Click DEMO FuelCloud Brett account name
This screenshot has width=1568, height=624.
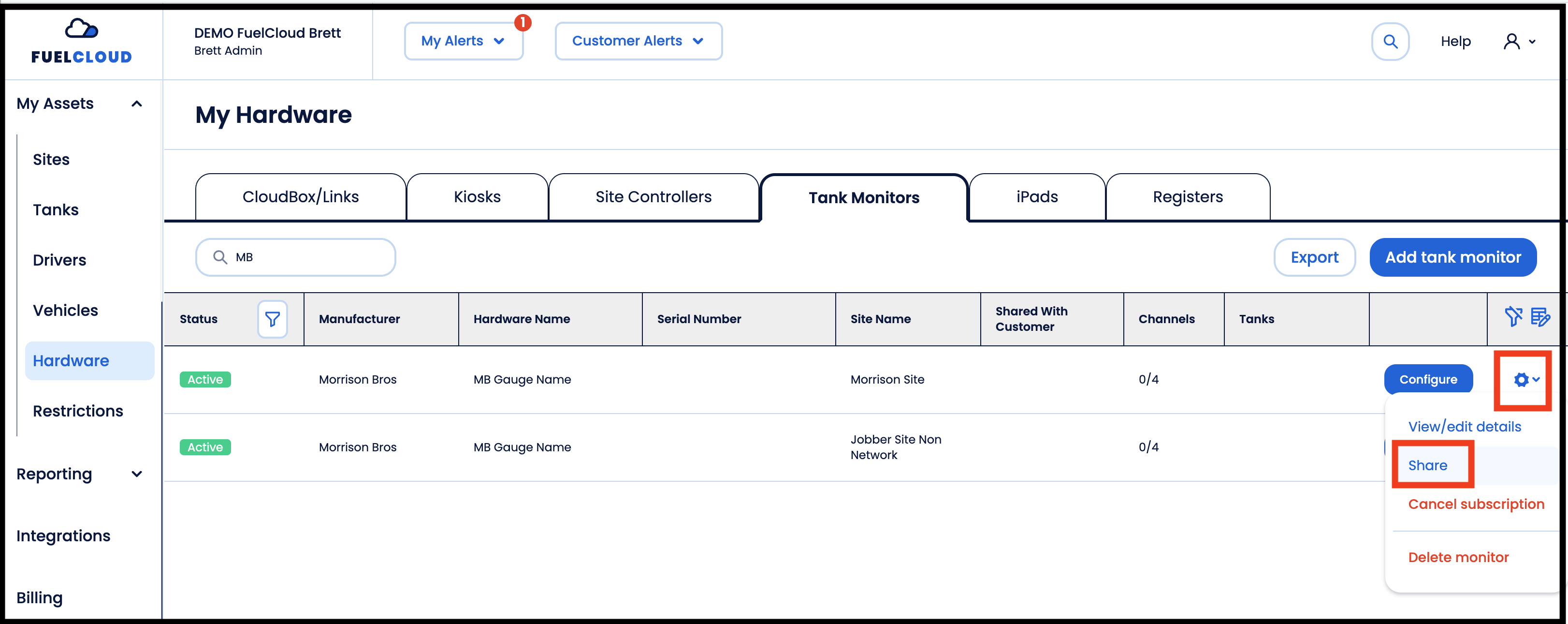tap(267, 33)
